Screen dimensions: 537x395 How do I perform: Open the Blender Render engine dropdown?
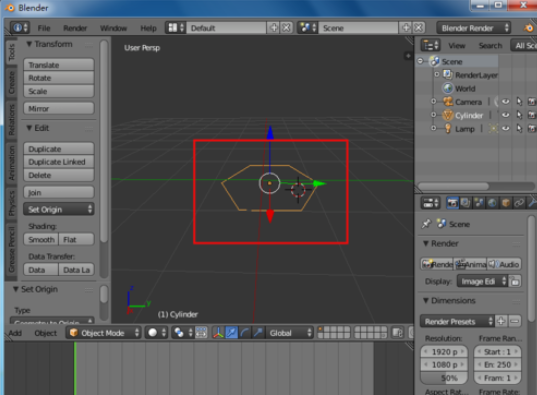point(474,28)
